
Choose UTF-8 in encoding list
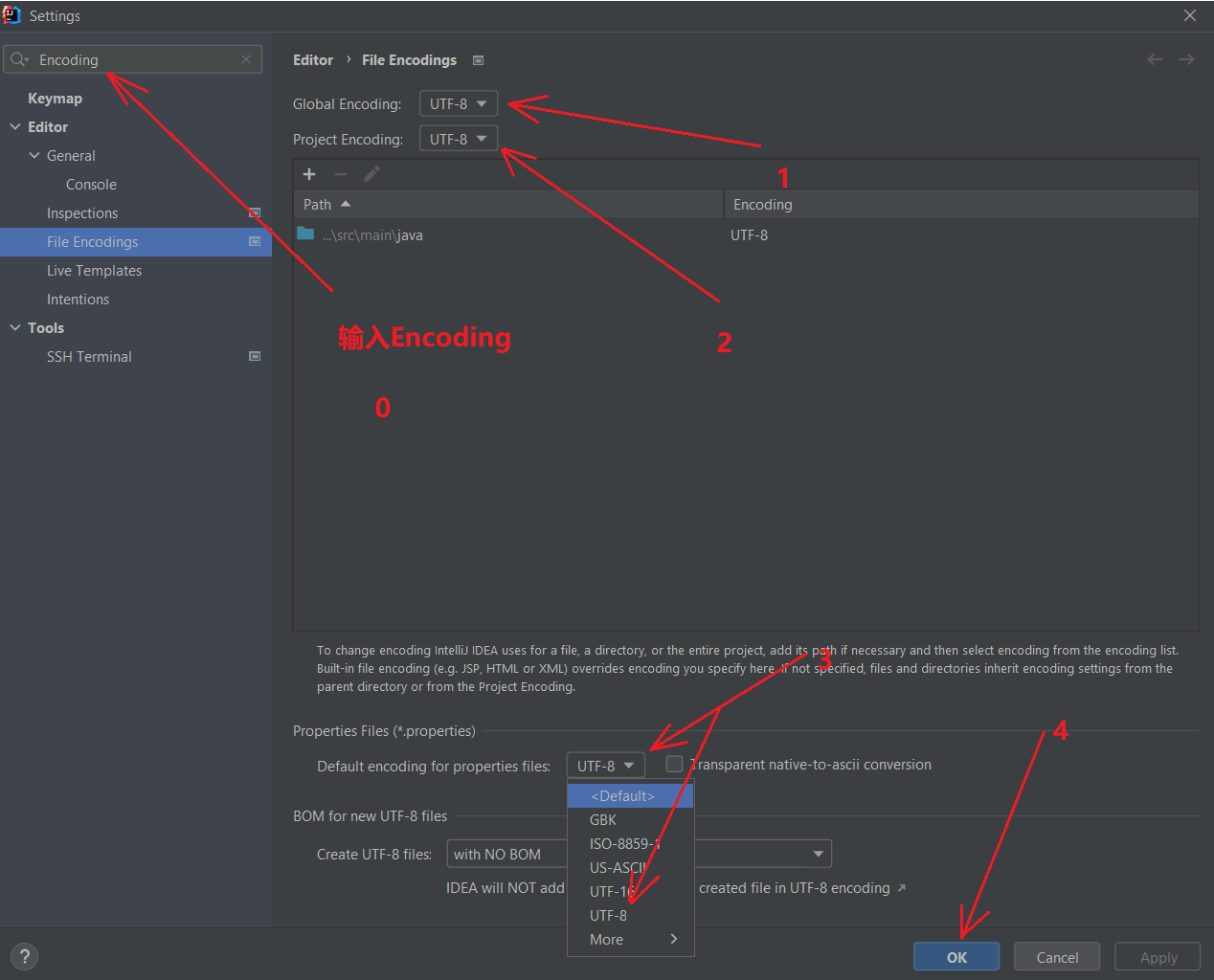(x=630, y=915)
